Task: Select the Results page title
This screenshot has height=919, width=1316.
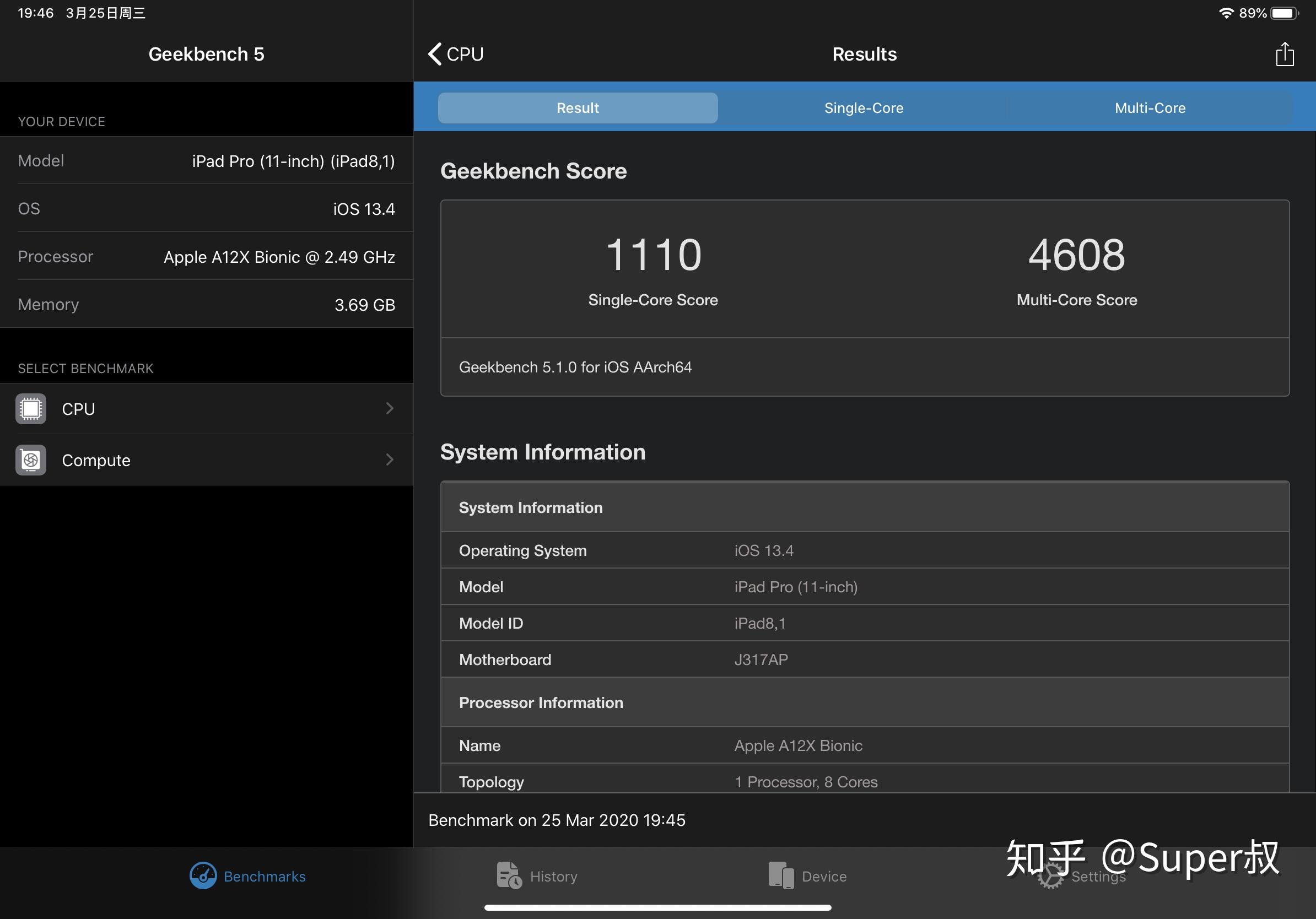Action: [x=864, y=54]
